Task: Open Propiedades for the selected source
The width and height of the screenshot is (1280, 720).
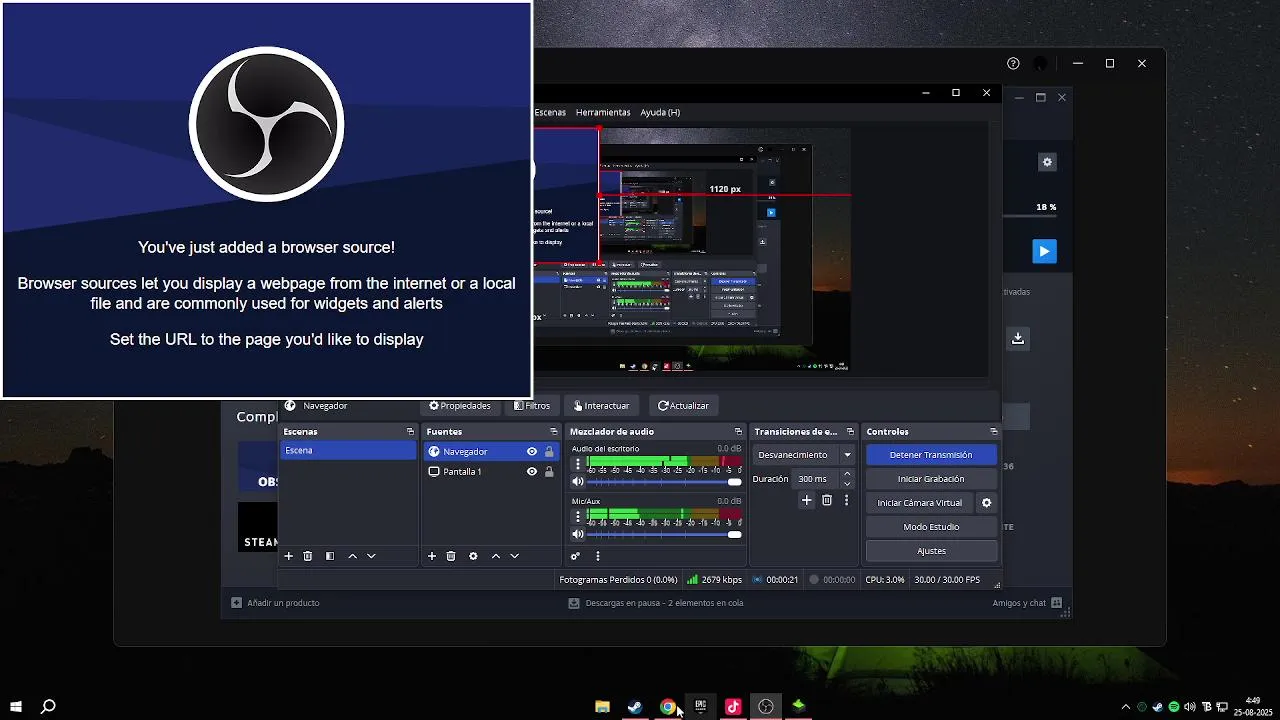Action: pos(460,406)
